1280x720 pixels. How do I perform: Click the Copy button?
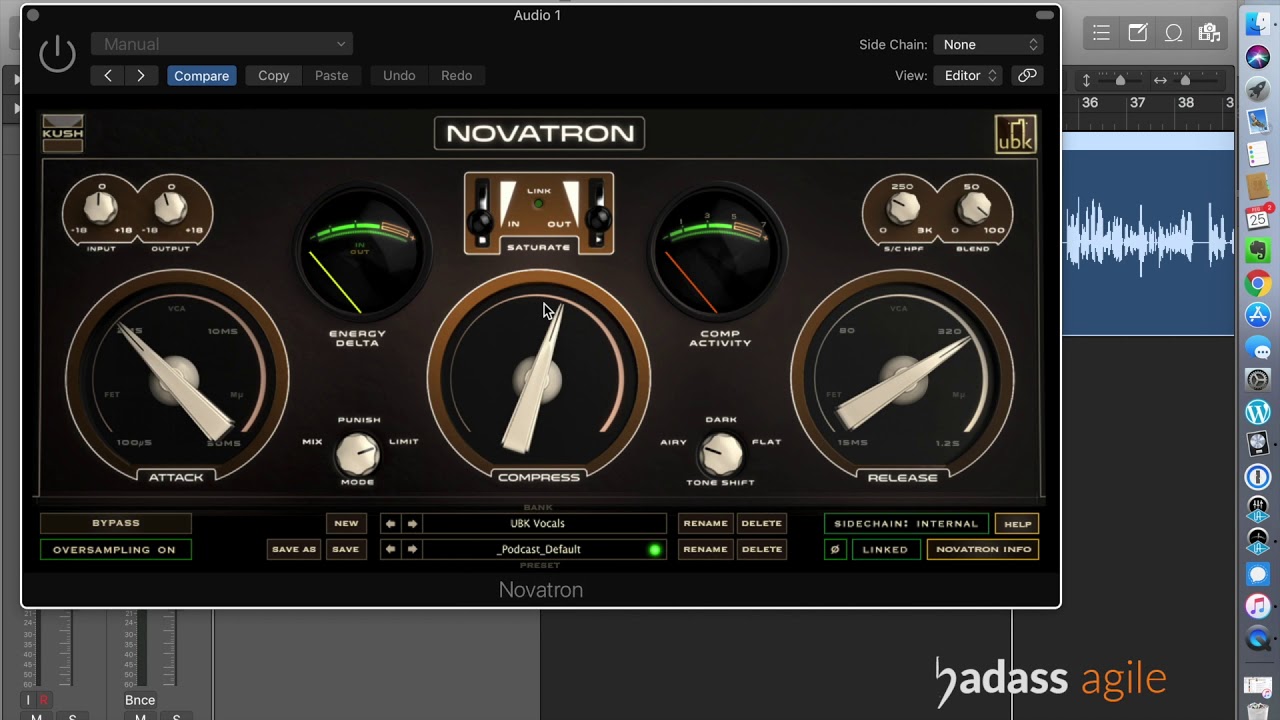(273, 75)
